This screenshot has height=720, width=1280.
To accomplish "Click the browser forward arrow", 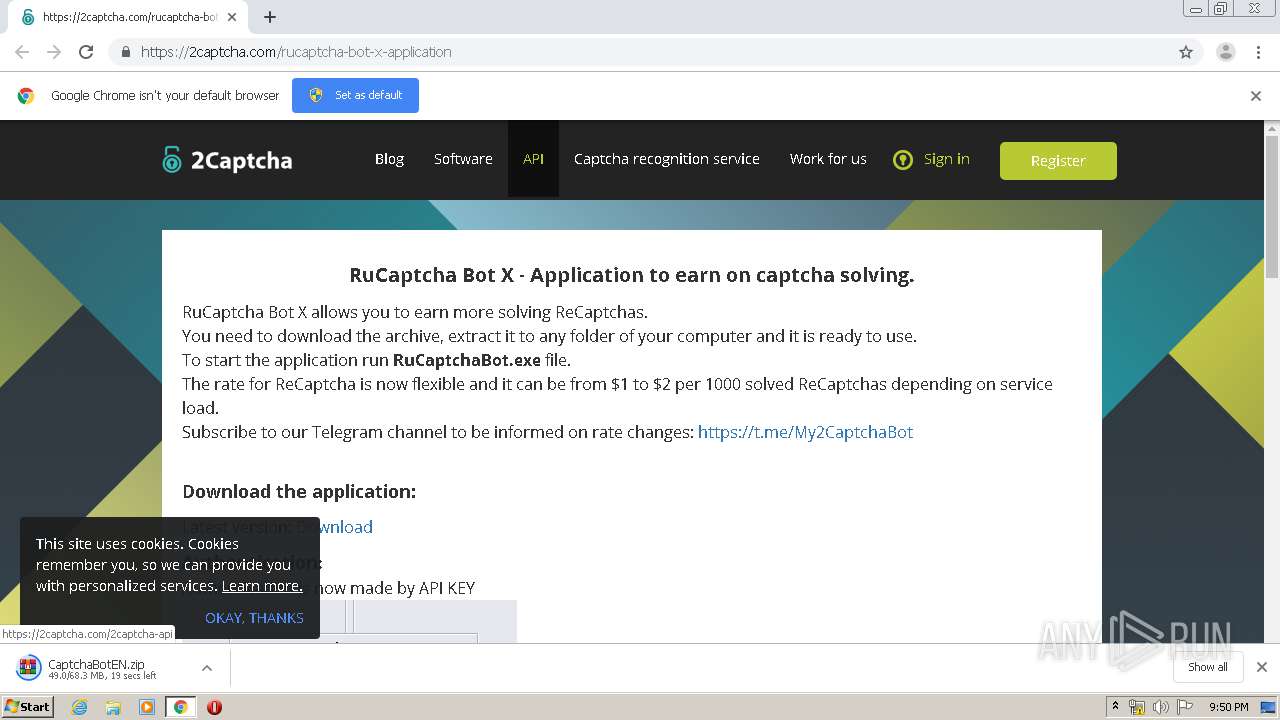I will (54, 52).
